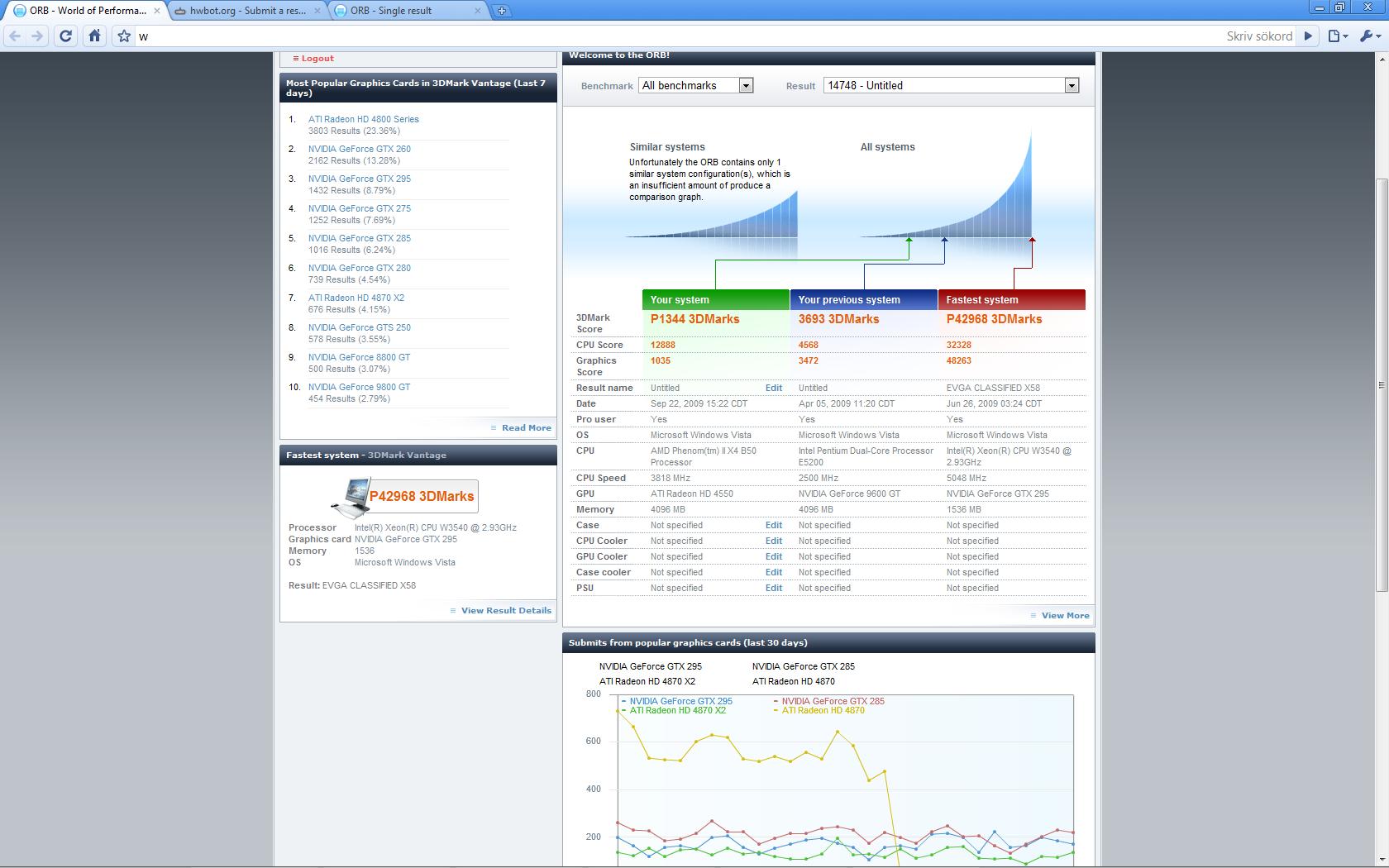Click the scrollbar up arrow
The height and width of the screenshot is (868, 1389).
coord(1382,59)
